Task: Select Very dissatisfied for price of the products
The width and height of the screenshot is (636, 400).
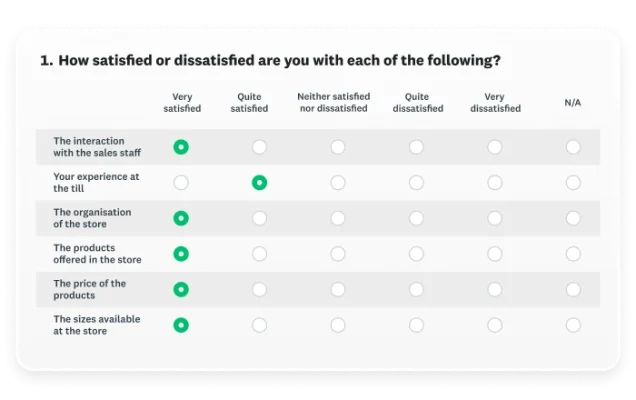Action: coord(495,289)
